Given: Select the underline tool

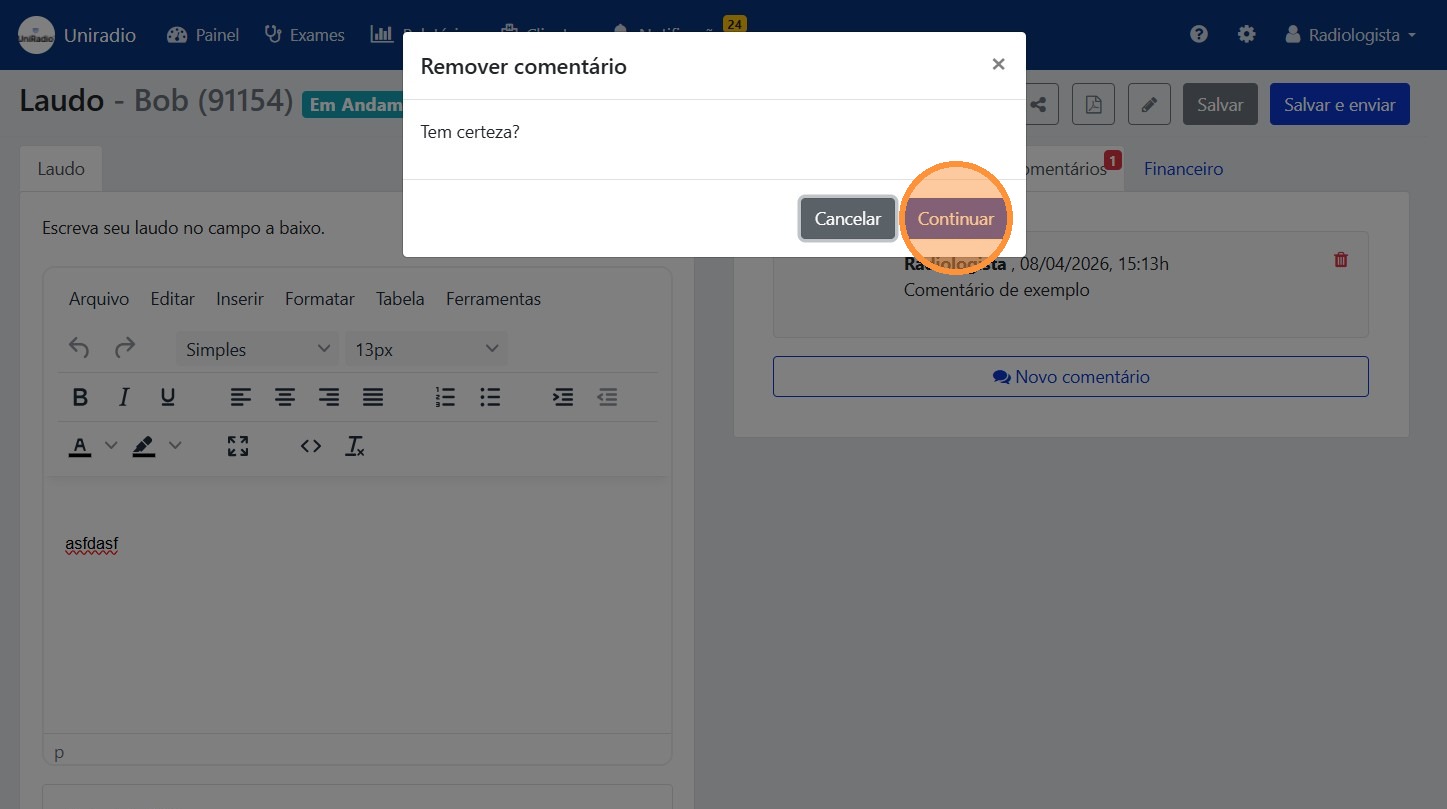Looking at the screenshot, I should (168, 396).
